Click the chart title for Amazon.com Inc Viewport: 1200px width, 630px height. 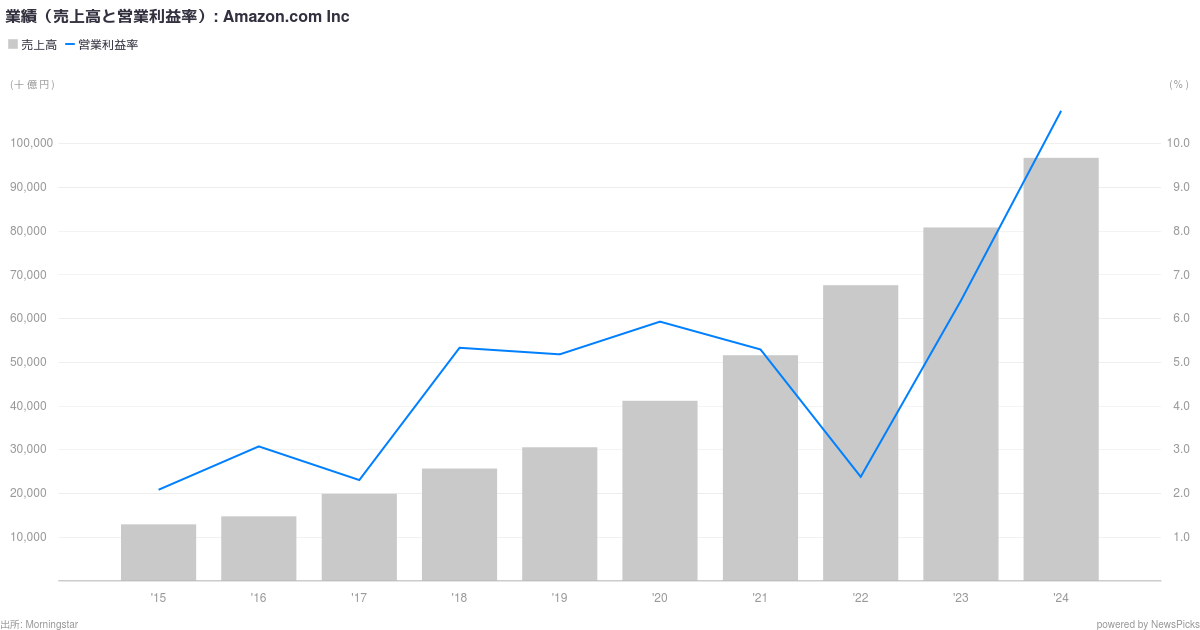(x=178, y=17)
